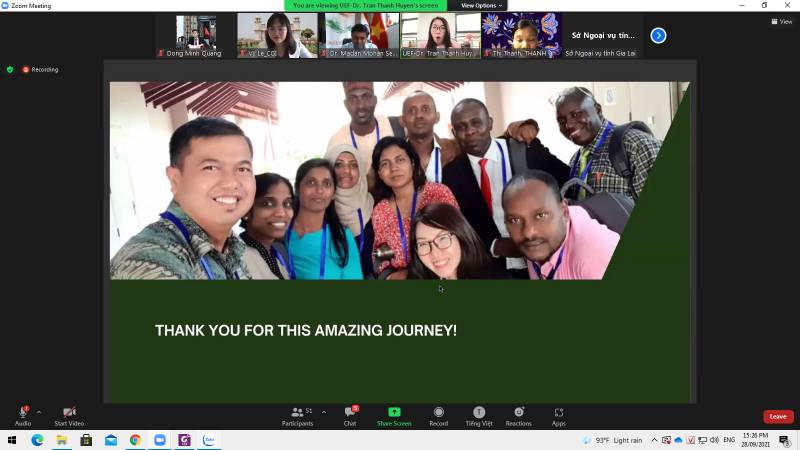
Task: Show next participants with blue arrow
Action: 658,35
